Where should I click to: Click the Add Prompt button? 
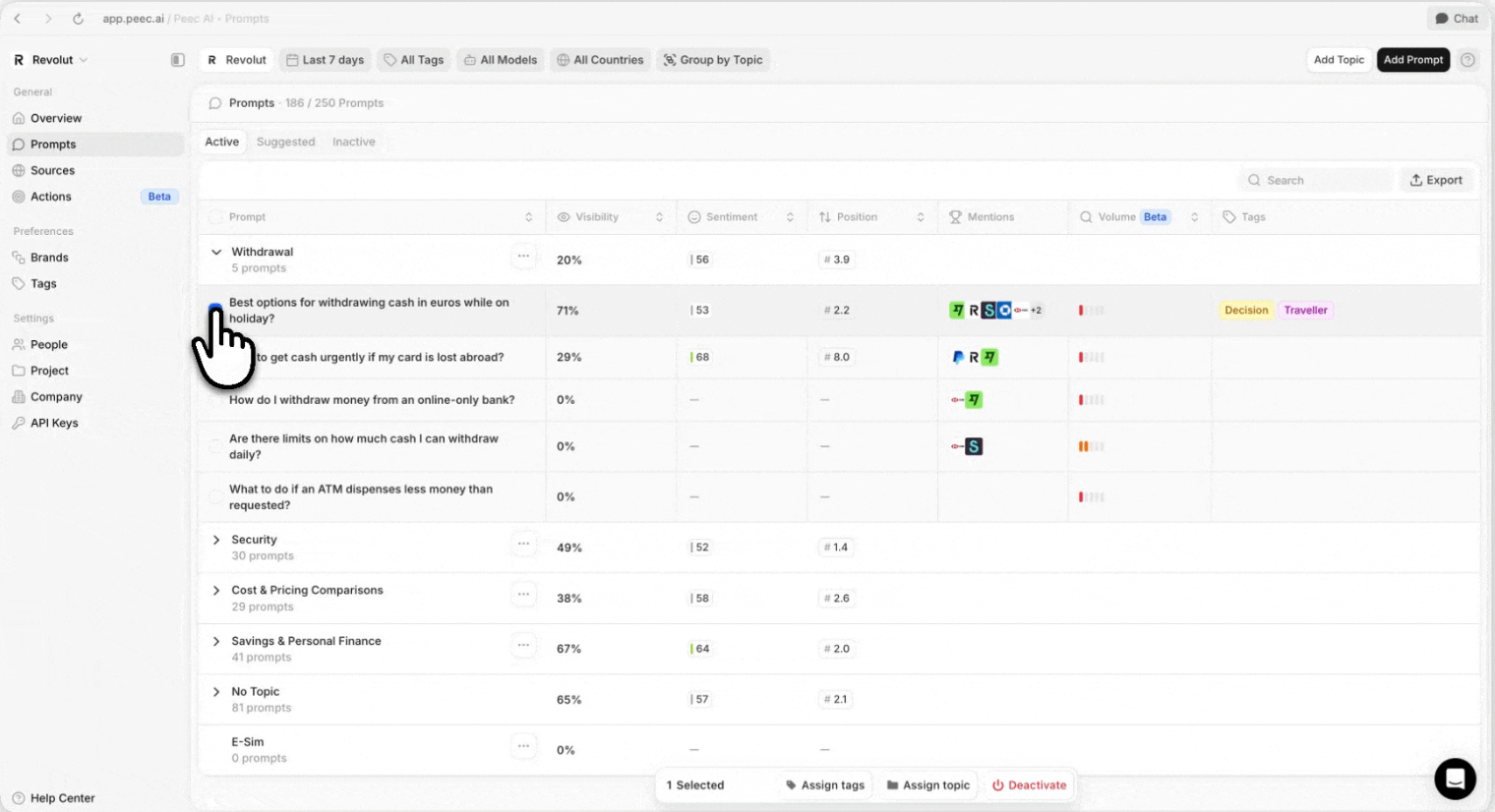coord(1412,60)
